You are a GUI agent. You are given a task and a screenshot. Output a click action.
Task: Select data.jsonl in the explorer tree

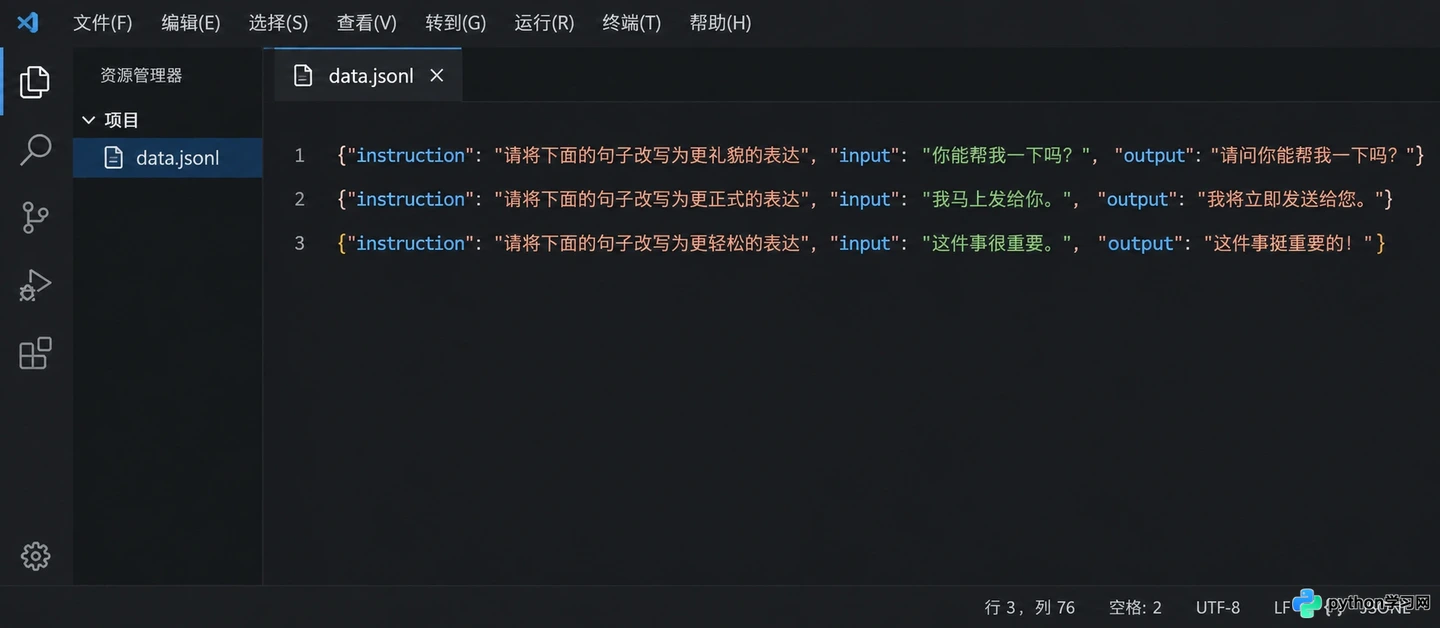coord(168,157)
